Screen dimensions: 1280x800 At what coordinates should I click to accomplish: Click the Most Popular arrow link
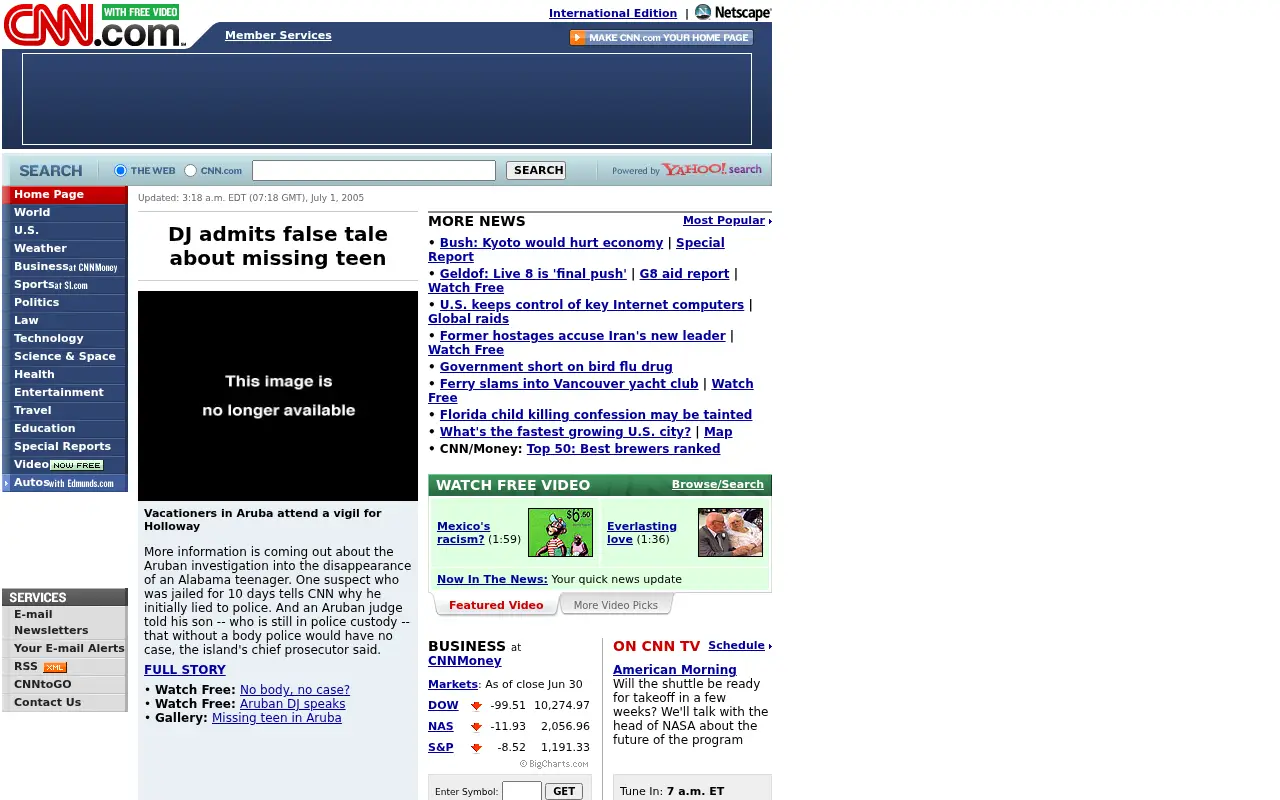(x=727, y=220)
